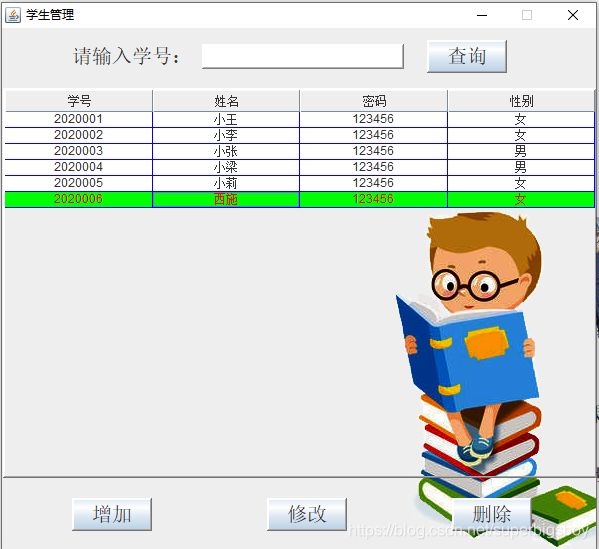This screenshot has width=599, height=549.
Task: Select the cell with ID 2020004
Action: tap(79, 167)
